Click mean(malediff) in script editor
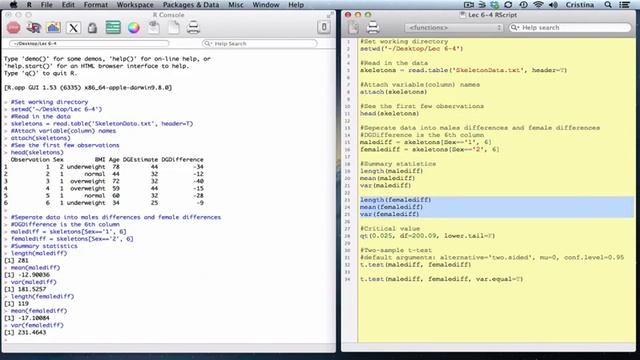This screenshot has width=640, height=360. [387, 178]
